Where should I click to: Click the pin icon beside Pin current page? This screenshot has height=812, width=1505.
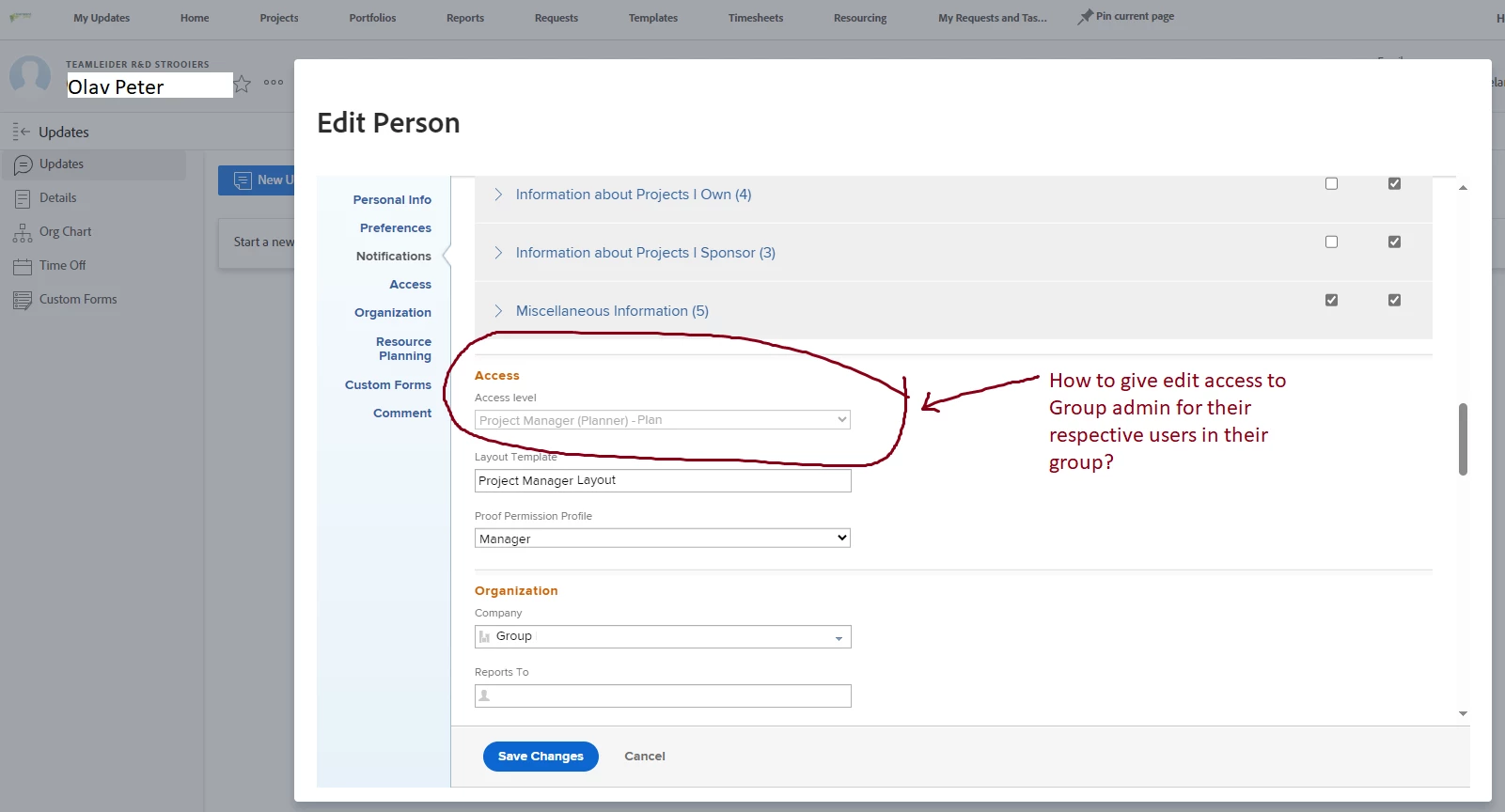coord(1085,17)
